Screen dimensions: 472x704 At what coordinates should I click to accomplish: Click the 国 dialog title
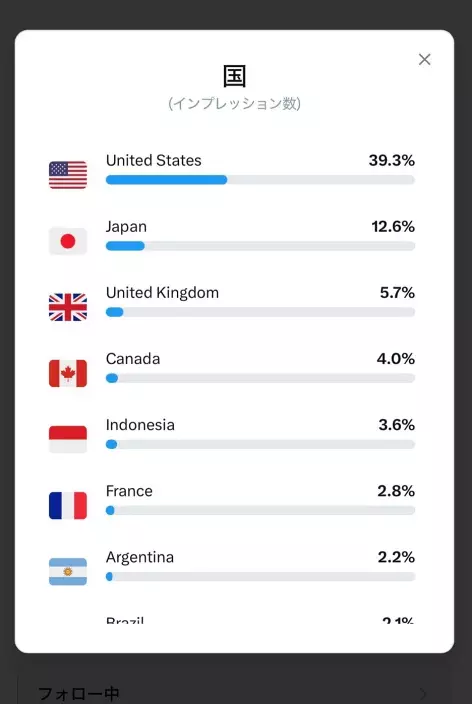(234, 76)
